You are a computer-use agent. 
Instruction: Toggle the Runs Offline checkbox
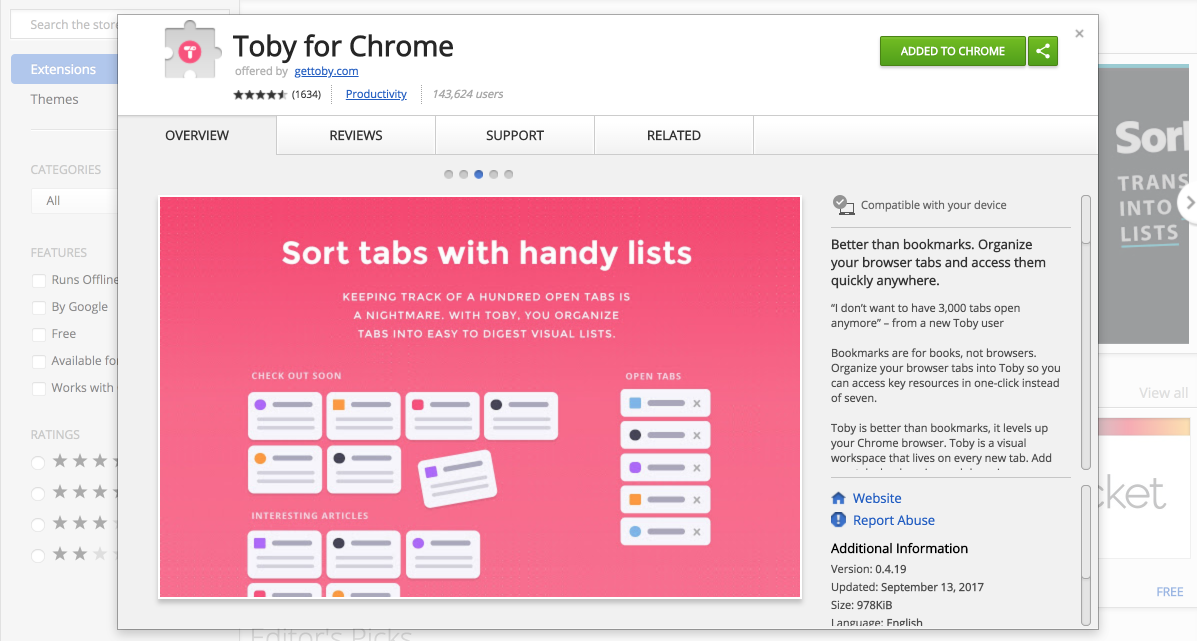39,281
